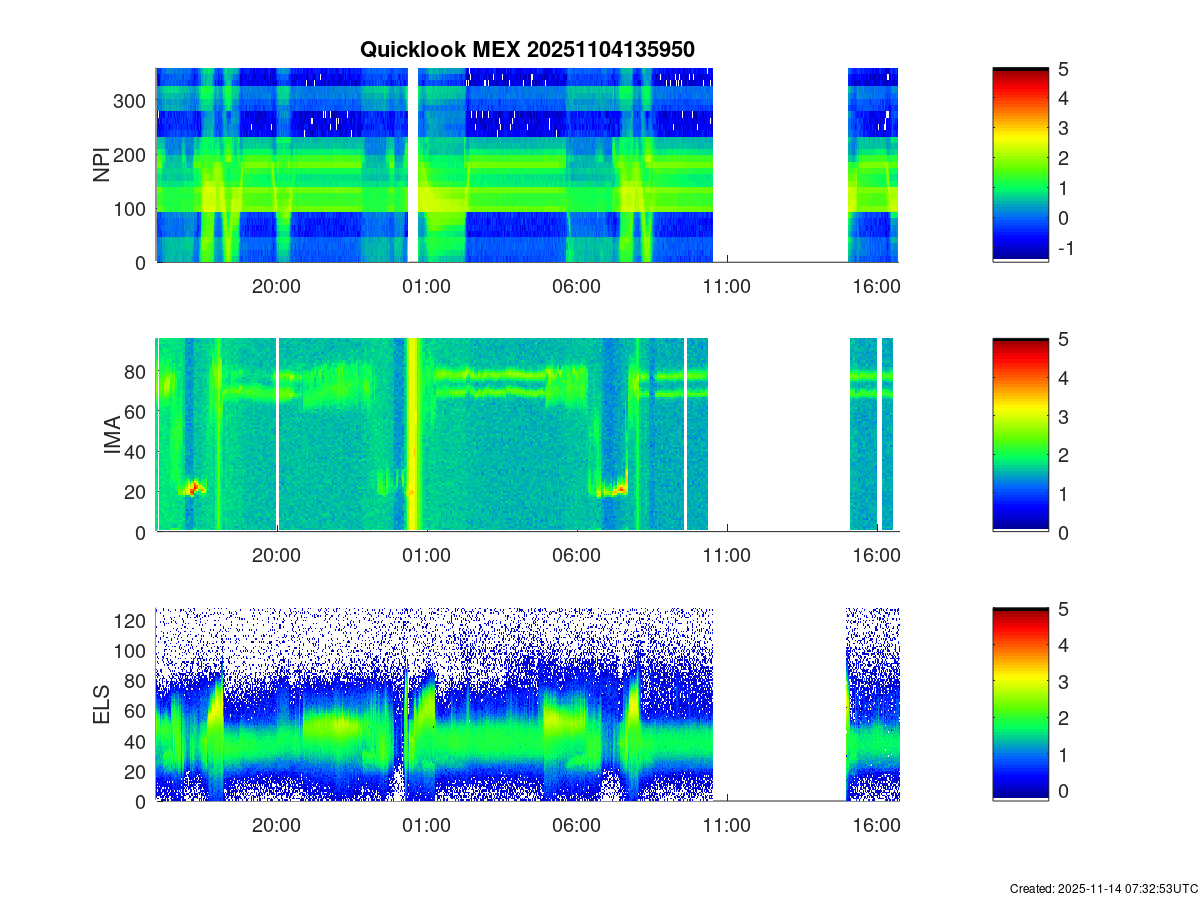The image size is (1200, 900).
Task: Click the 11:00 tick under ELS plot
Action: pos(727,826)
